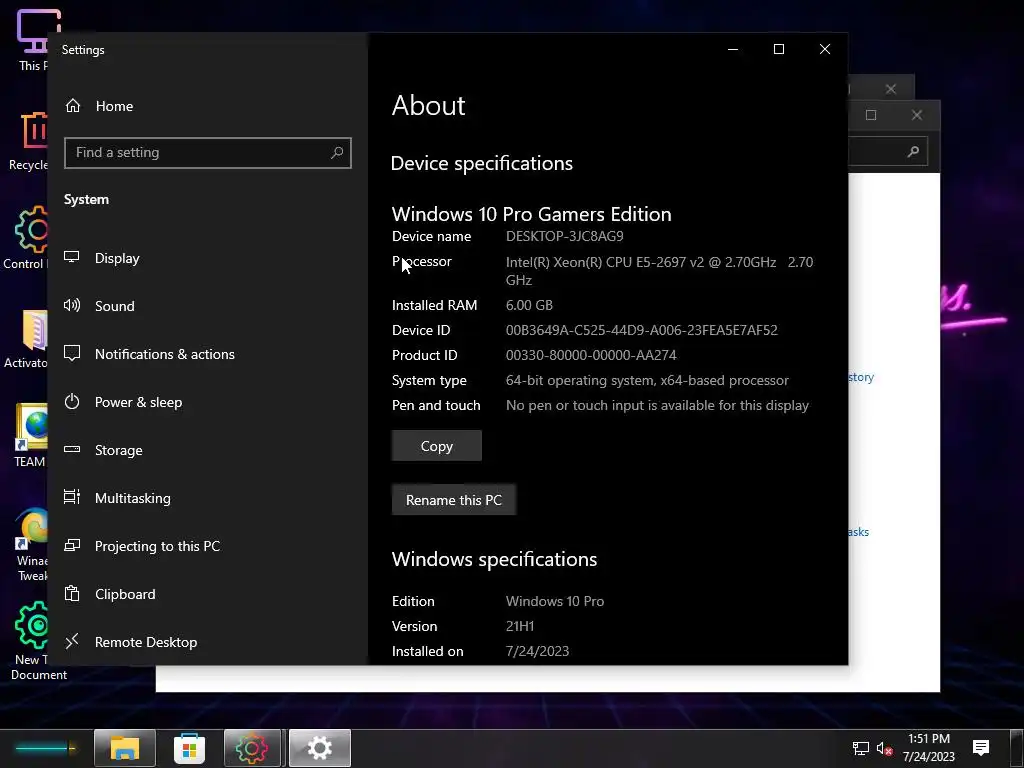Open Clipboard settings
The image size is (1024, 768).
[208, 594]
